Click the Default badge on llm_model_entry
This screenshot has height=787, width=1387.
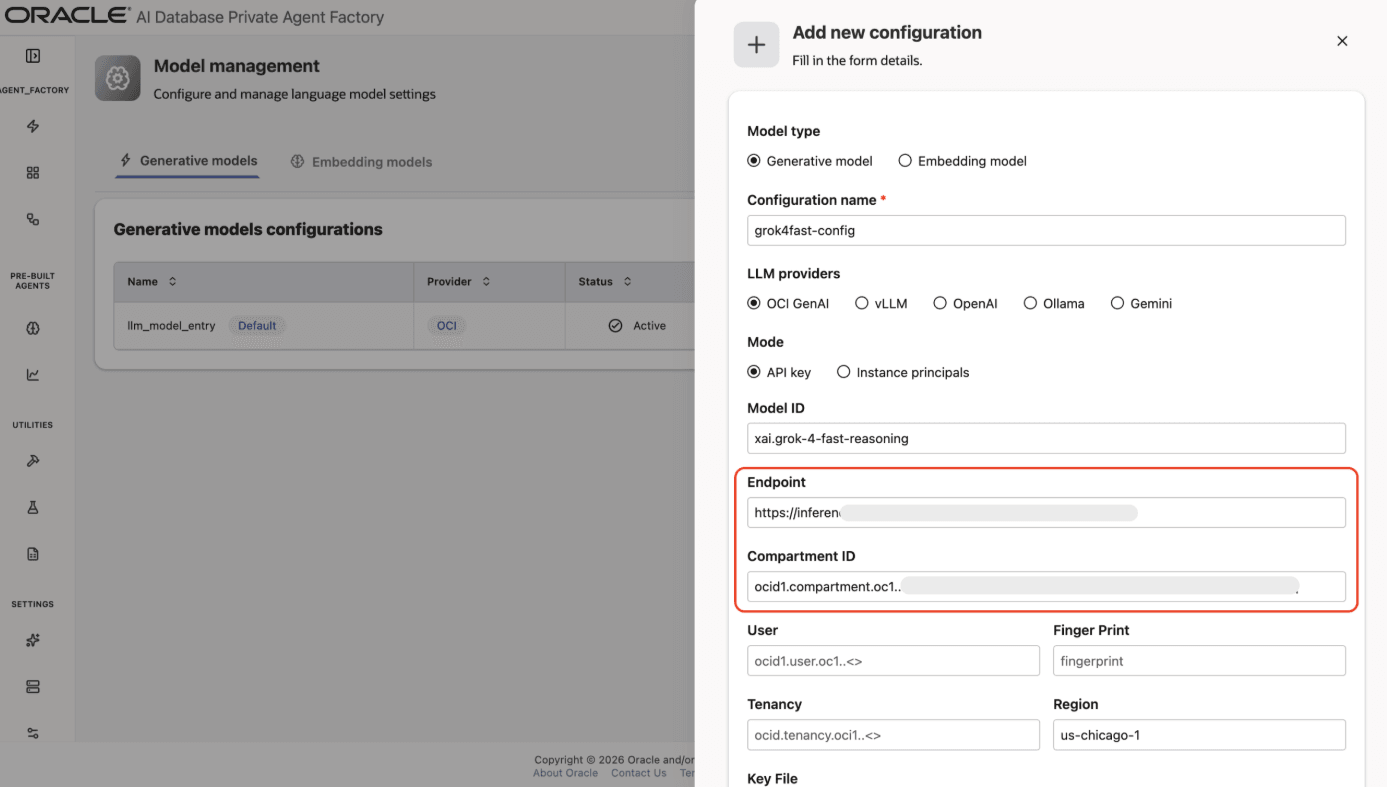(x=257, y=325)
